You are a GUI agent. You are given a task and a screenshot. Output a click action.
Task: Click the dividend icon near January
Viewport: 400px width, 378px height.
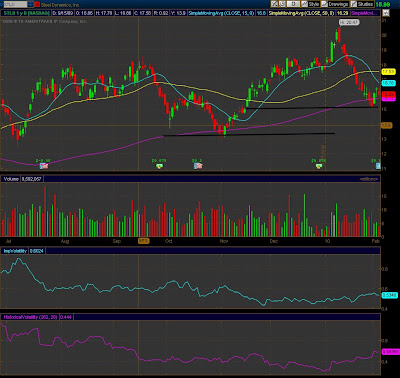[x=319, y=166]
